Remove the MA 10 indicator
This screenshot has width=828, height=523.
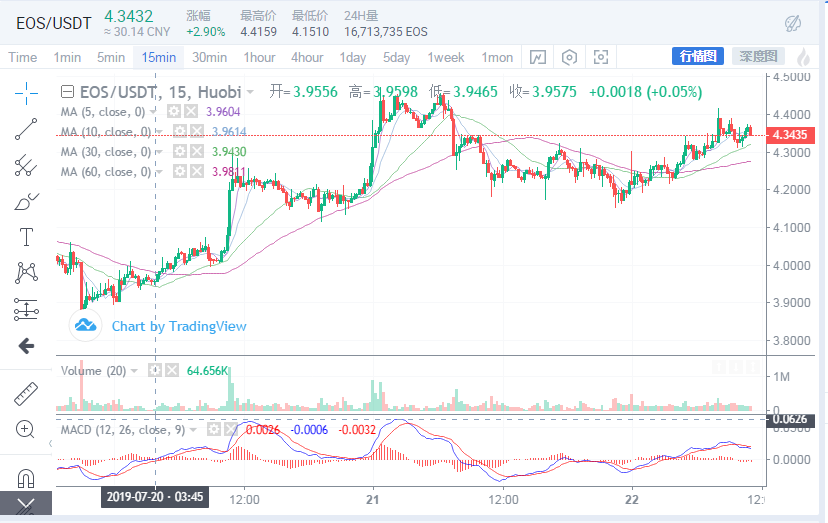[196, 132]
